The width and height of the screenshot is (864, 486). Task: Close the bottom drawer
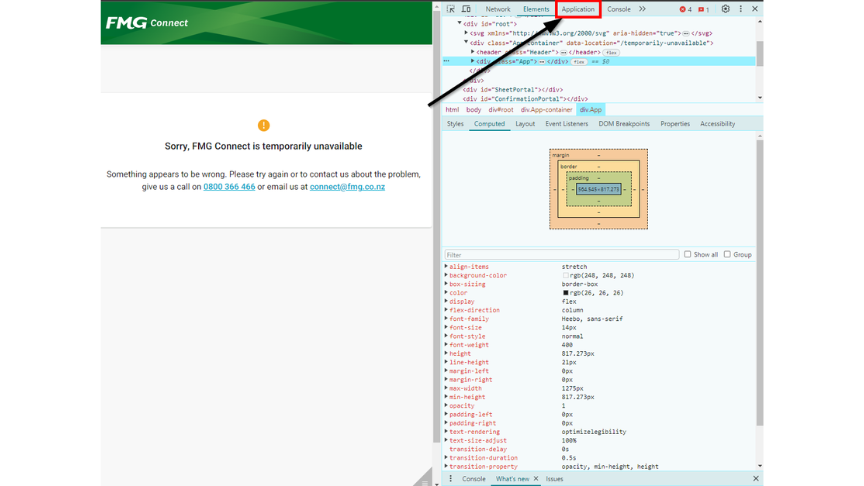pos(755,479)
